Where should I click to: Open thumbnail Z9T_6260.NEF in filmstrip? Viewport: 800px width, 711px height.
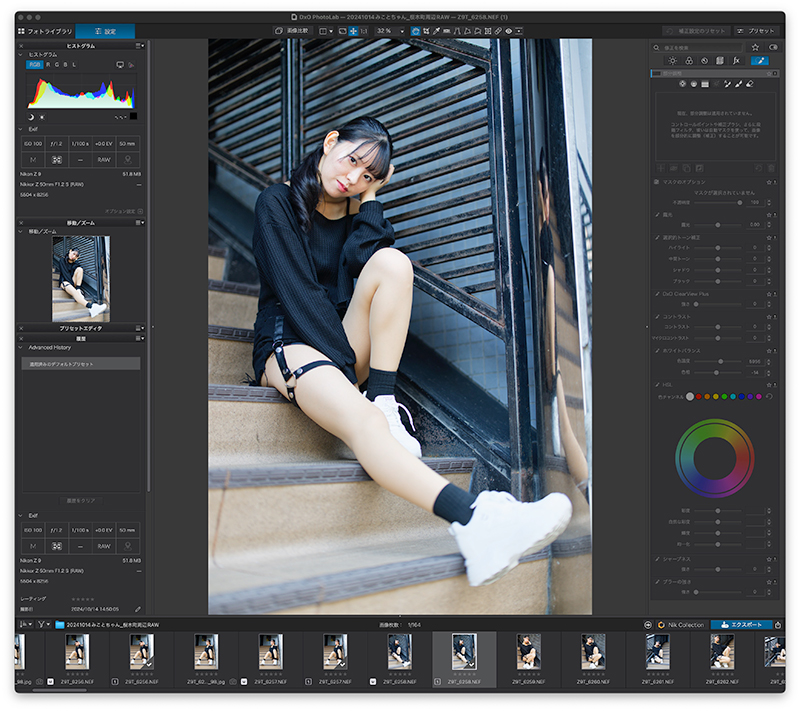[x=593, y=652]
